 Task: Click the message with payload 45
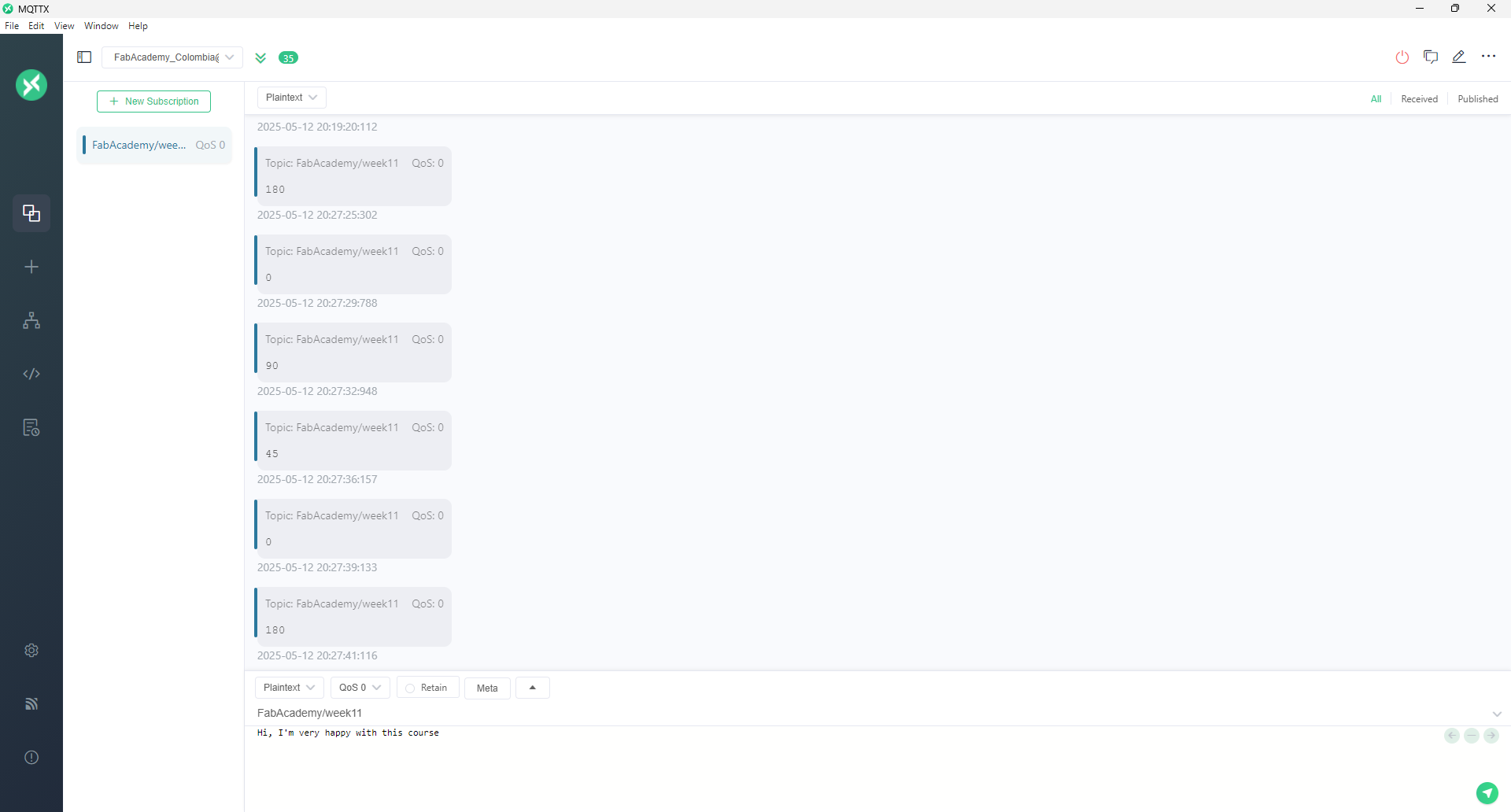tap(353, 441)
